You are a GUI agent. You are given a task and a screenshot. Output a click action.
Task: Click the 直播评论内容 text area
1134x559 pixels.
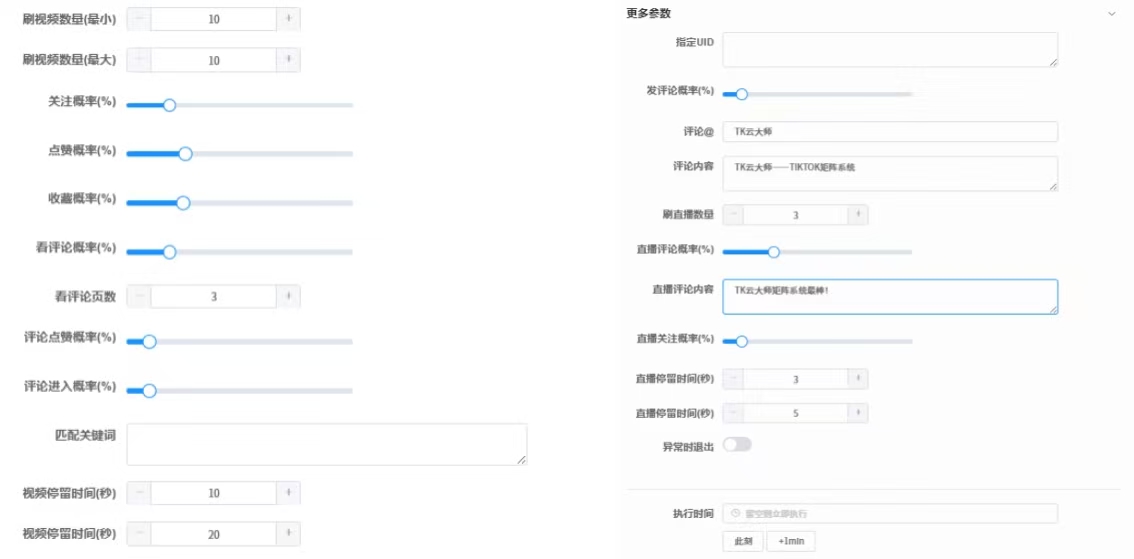click(889, 296)
